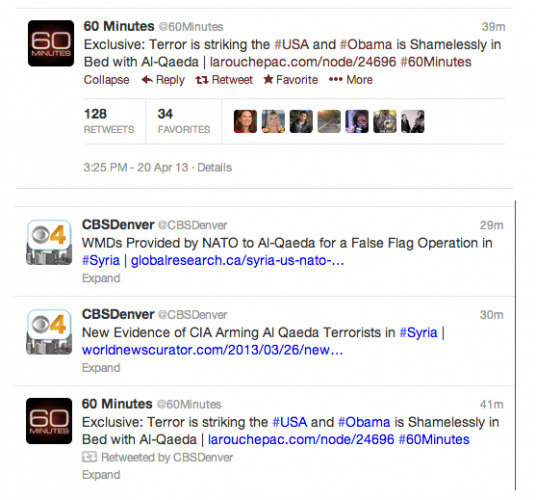Click the Favorite star icon
Image resolution: width=536 pixels, height=500 pixels.
tap(268, 79)
